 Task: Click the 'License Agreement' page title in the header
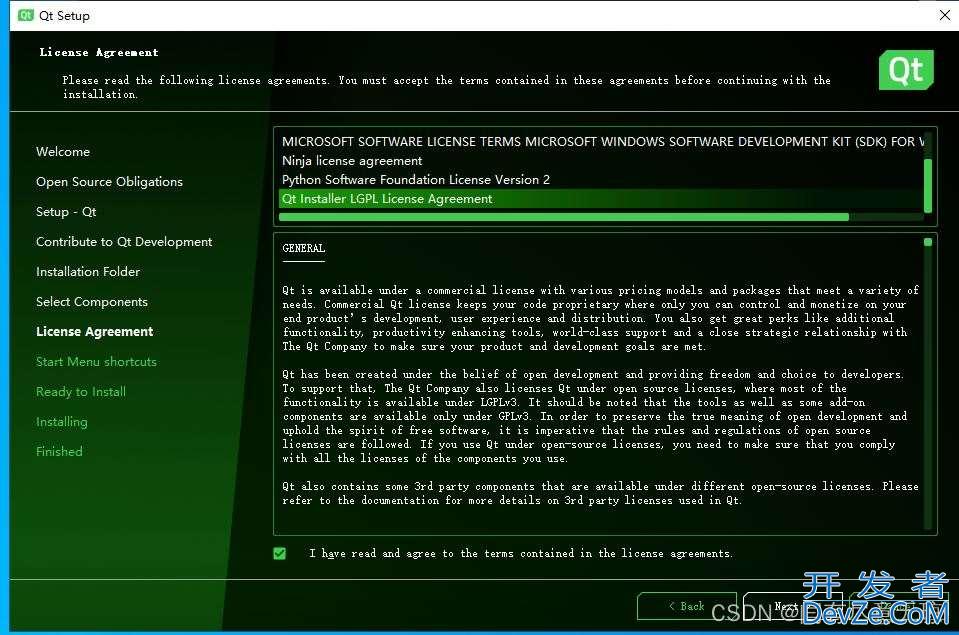pyautogui.click(x=99, y=53)
